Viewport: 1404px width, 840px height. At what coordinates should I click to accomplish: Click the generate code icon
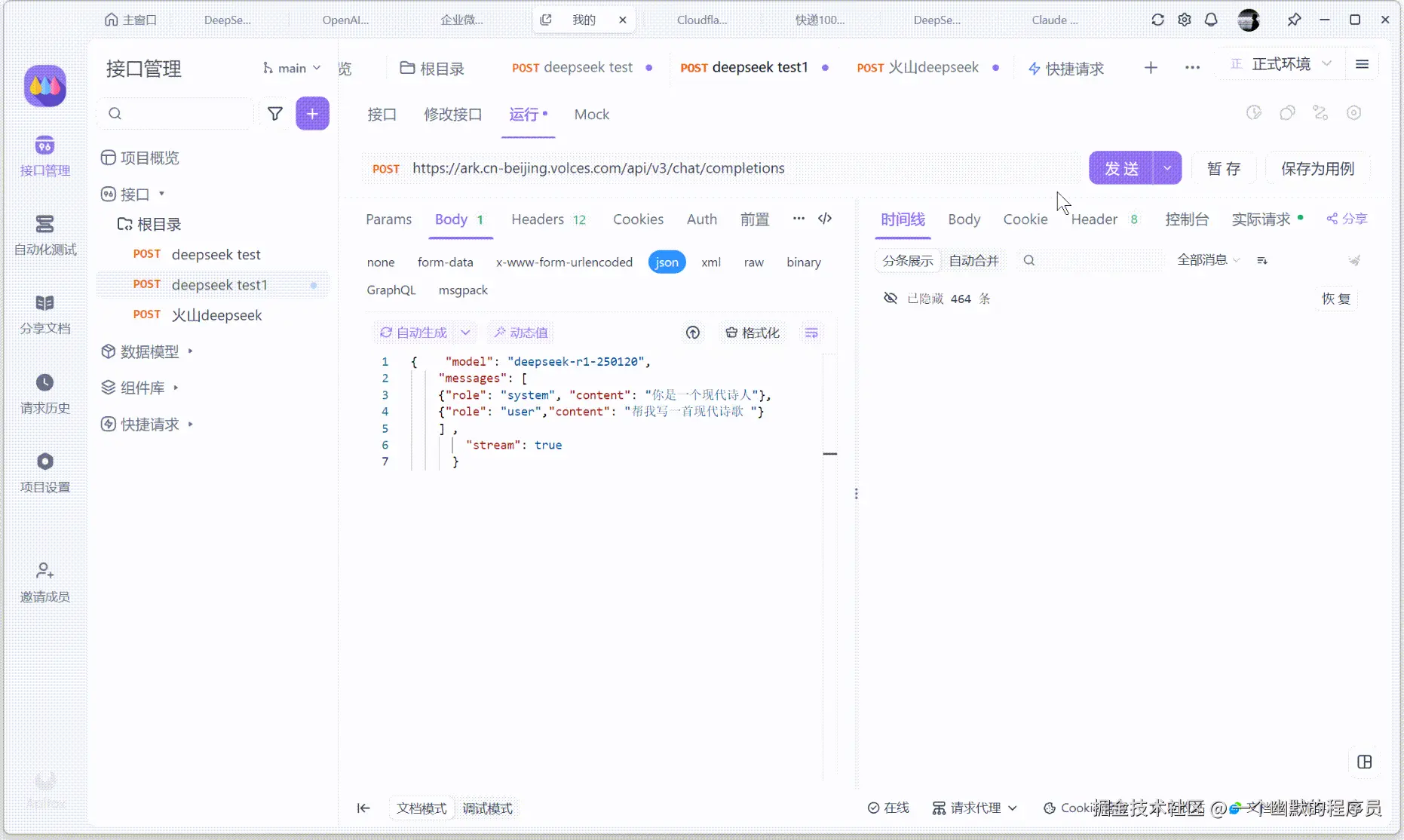click(x=825, y=219)
